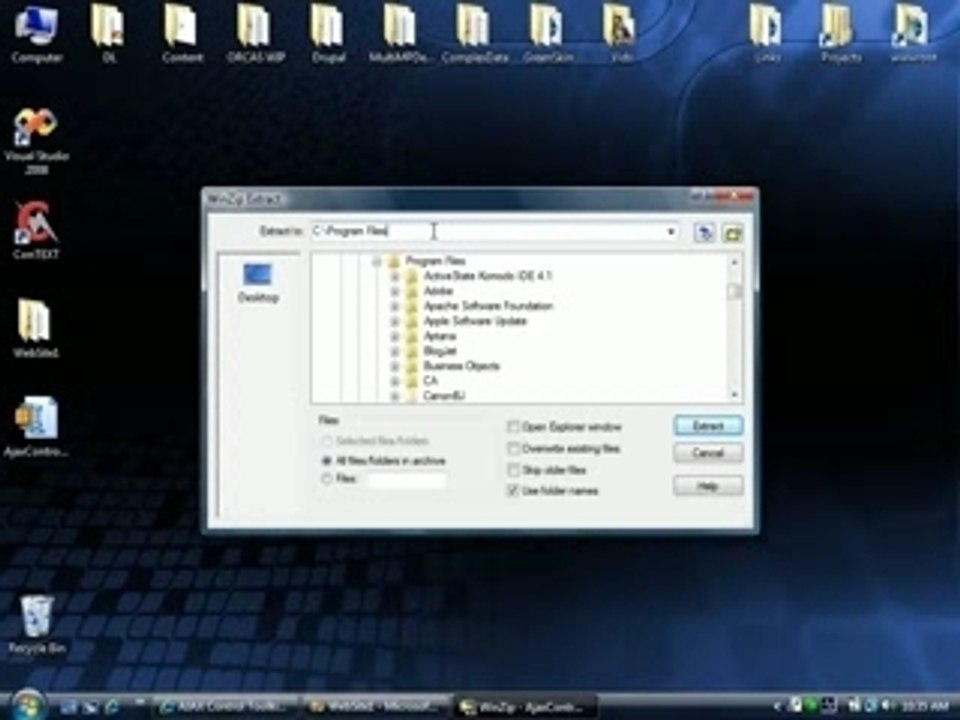The height and width of the screenshot is (720, 960).
Task: Open the Computer desktop icon
Action: [x=36, y=34]
